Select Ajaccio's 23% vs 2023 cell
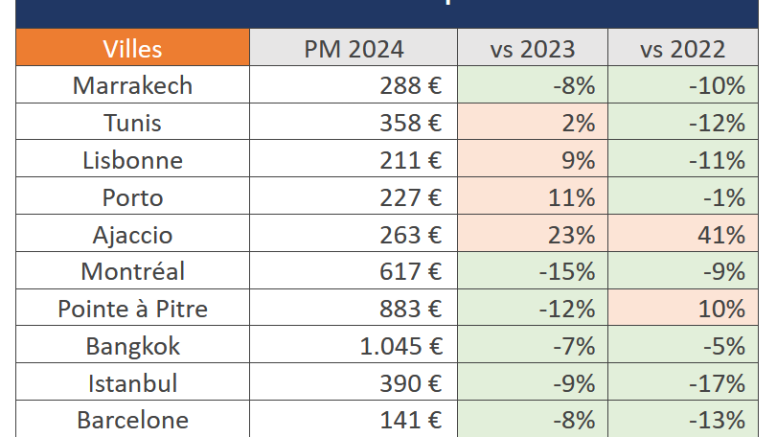This screenshot has width=777, height=437. pyautogui.click(x=532, y=235)
